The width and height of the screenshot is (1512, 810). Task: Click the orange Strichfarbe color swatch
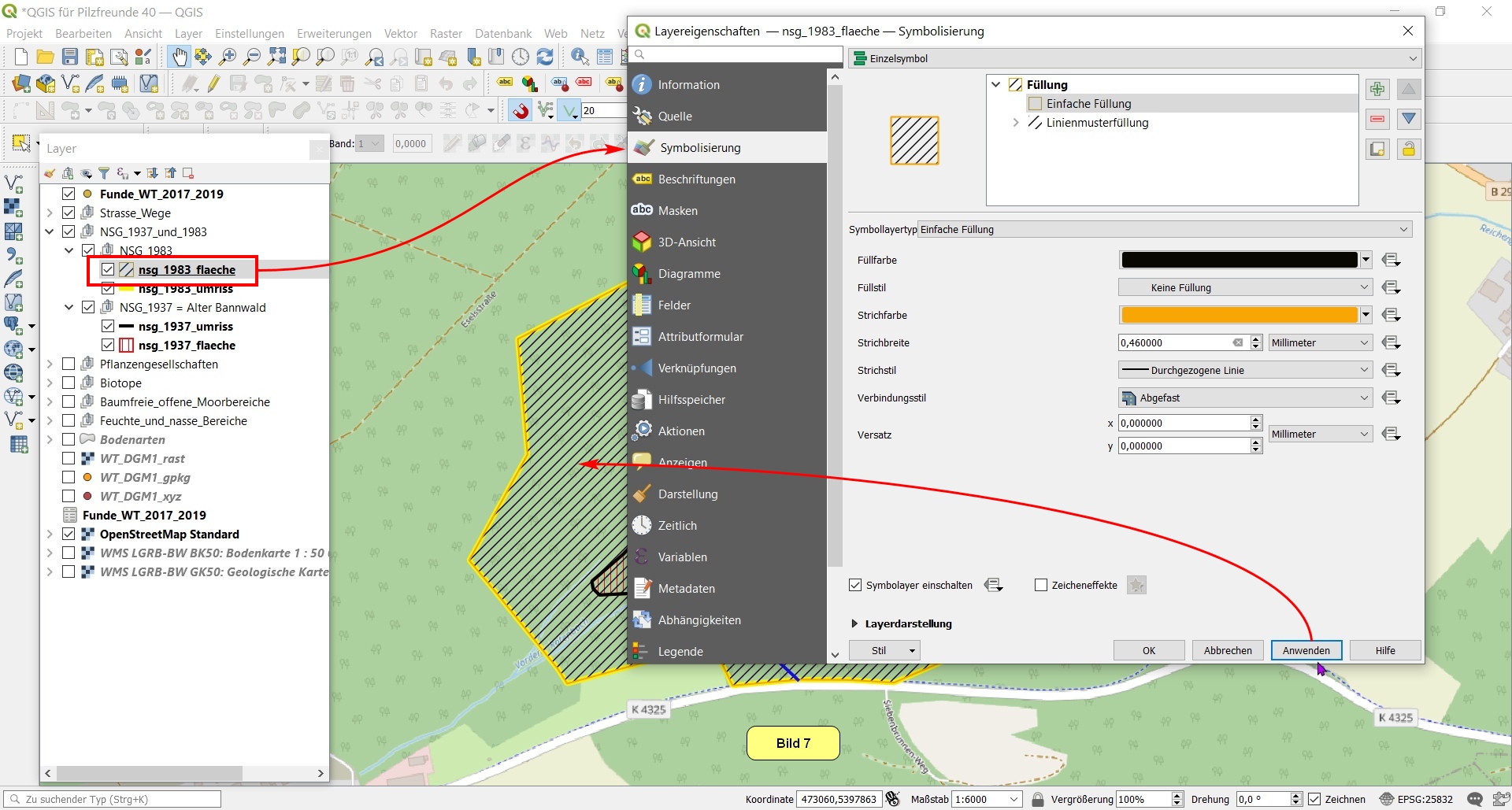coord(1239,316)
